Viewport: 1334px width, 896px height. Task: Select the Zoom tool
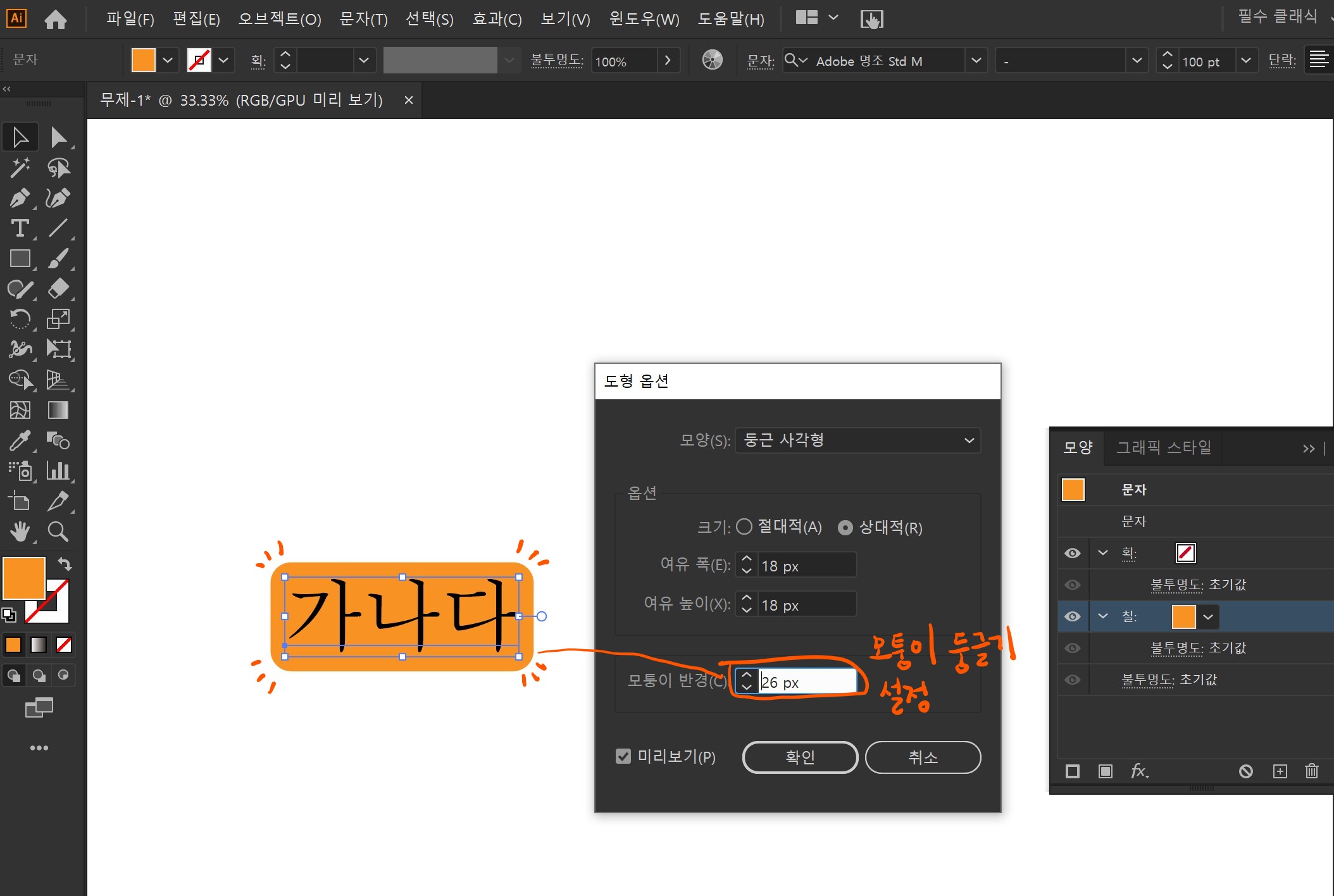pos(58,532)
